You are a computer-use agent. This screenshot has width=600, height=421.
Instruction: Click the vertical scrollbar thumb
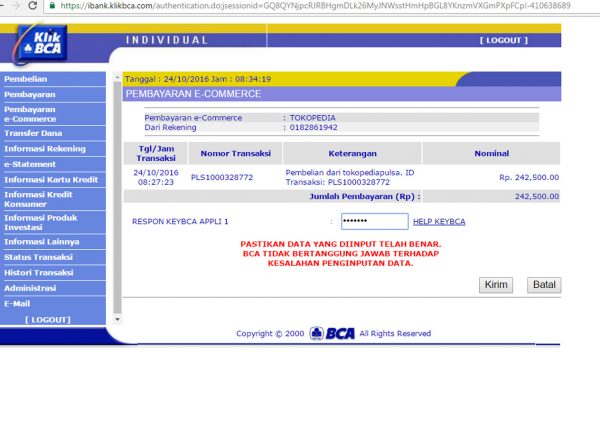coord(117,197)
